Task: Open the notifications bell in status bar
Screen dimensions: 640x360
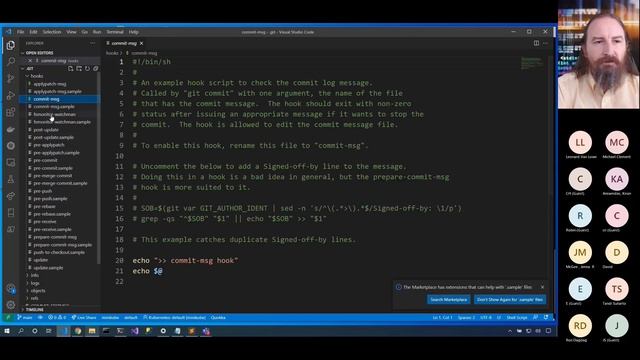Action: [x=546, y=318]
